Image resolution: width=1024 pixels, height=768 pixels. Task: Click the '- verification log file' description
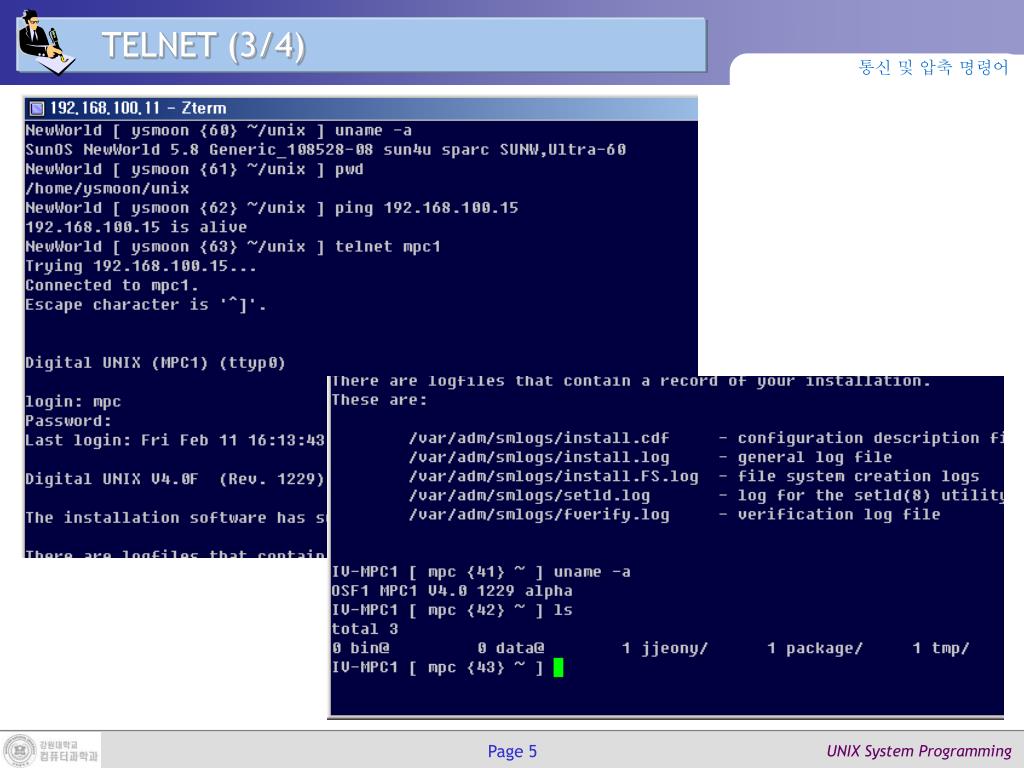tap(829, 515)
